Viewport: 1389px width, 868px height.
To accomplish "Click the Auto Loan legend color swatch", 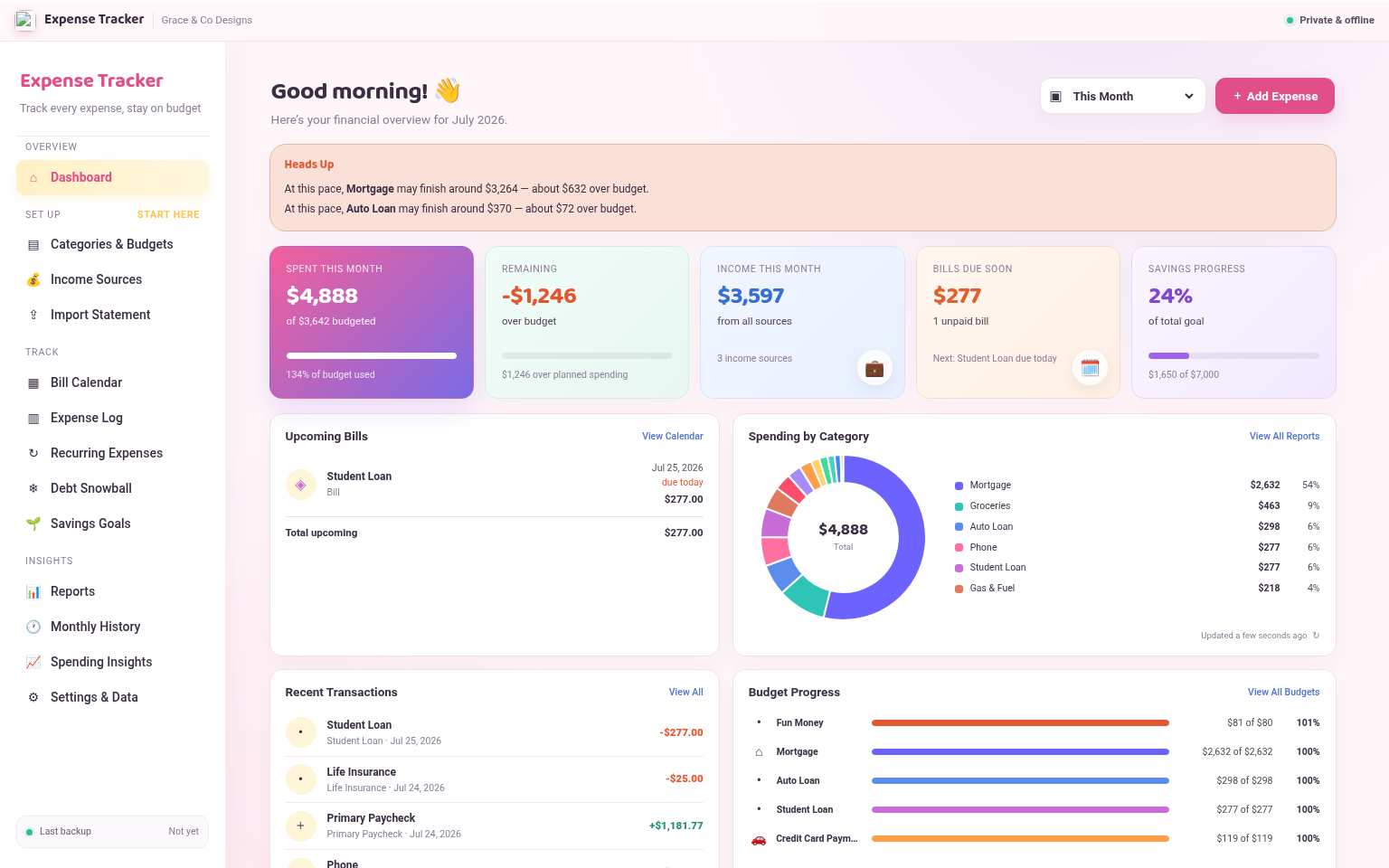I will click(x=959, y=527).
